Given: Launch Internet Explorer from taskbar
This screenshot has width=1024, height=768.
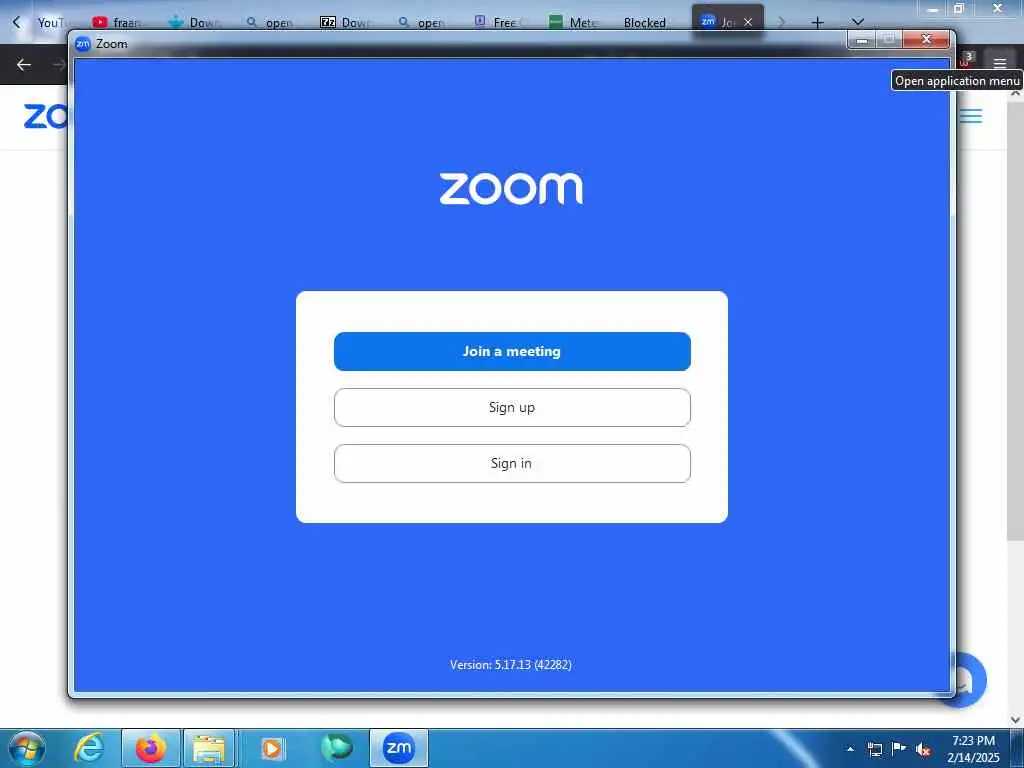Looking at the screenshot, I should [89, 748].
